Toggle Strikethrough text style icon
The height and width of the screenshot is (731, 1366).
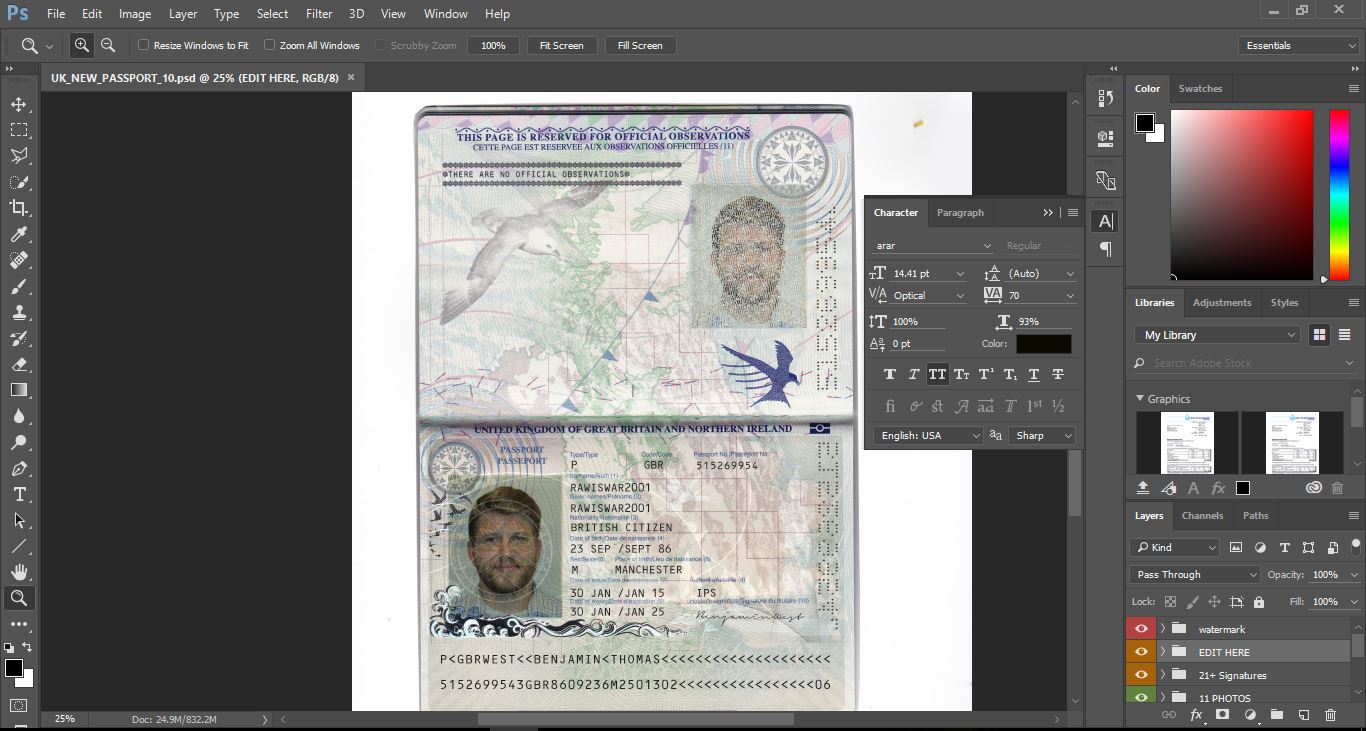(1058, 375)
